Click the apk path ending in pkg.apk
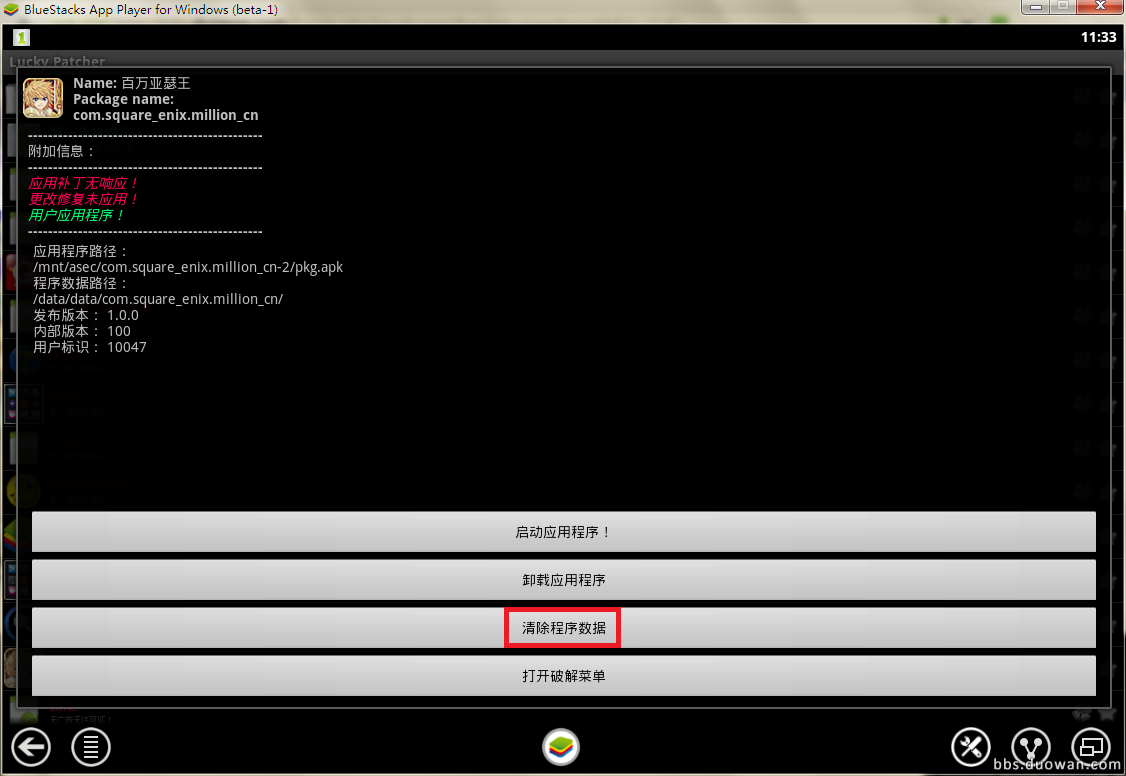1126x776 pixels. coord(188,267)
